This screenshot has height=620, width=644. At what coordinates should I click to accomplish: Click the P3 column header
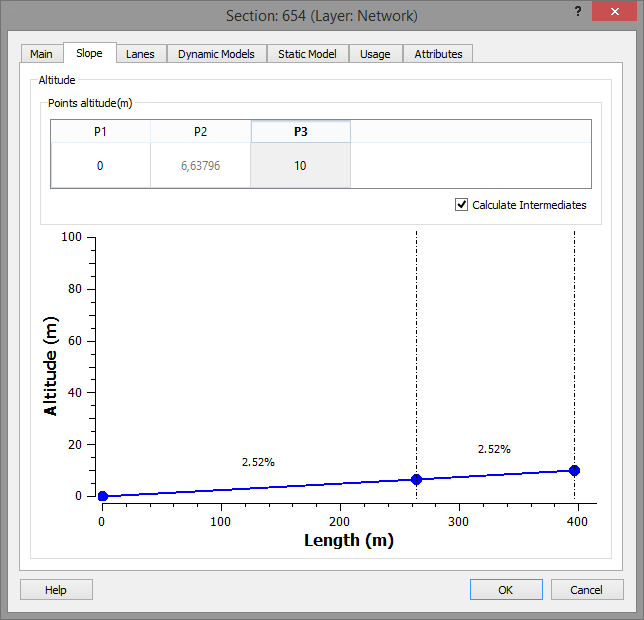300,132
